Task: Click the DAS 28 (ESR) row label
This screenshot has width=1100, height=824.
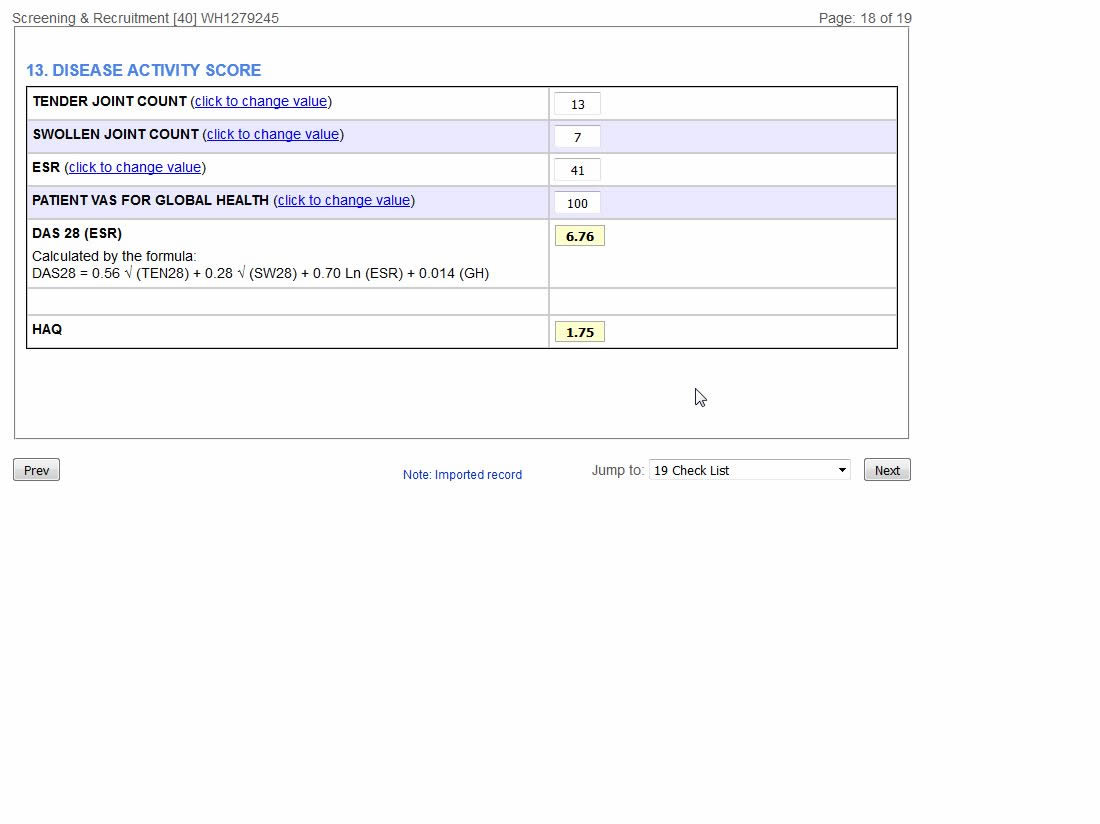Action: click(x=77, y=233)
